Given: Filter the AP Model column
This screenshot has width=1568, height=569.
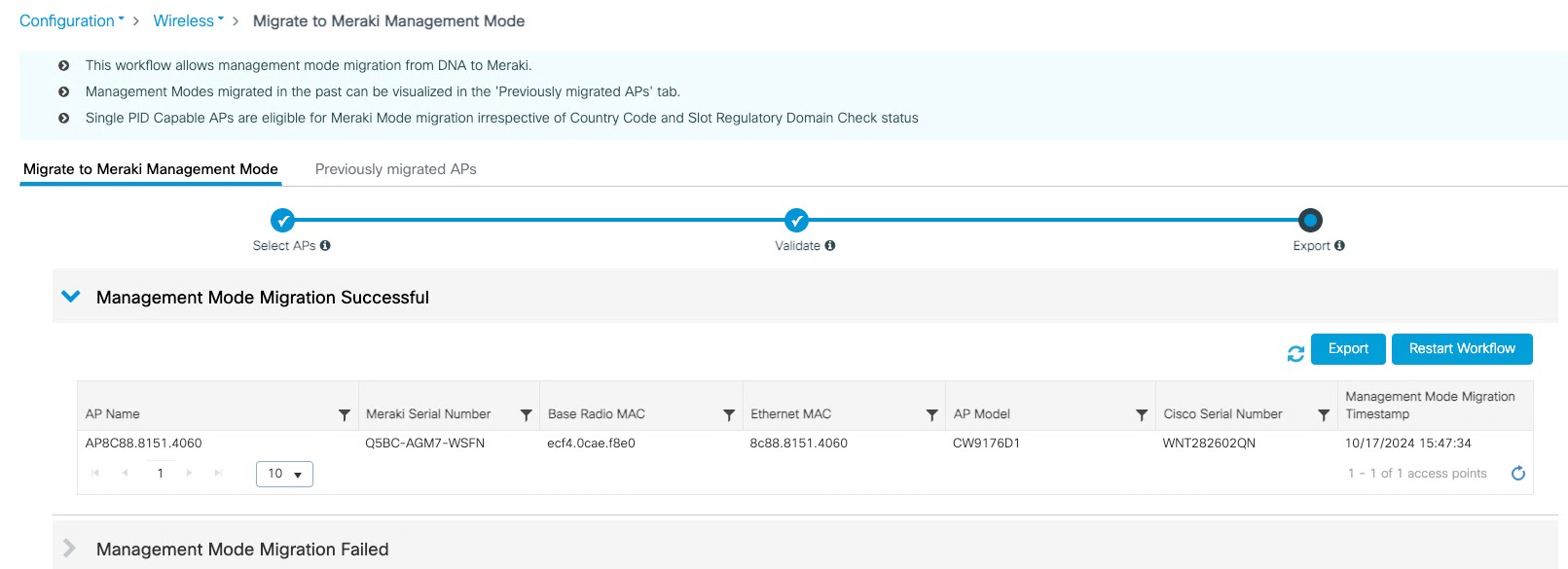Looking at the screenshot, I should (x=1141, y=415).
